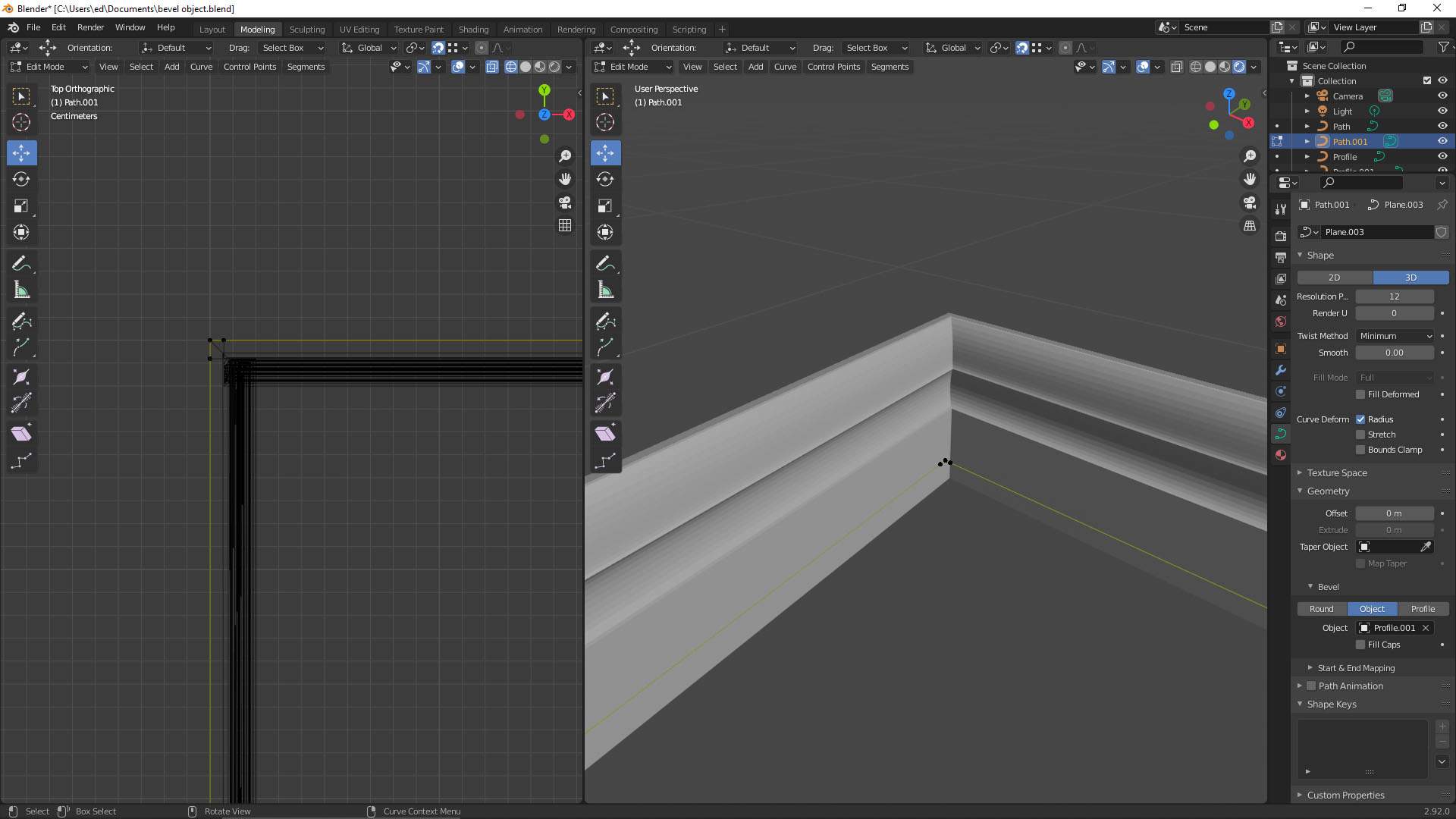This screenshot has width=1456, height=819.
Task: Select the Move tool in the left toolbar
Action: point(21,152)
